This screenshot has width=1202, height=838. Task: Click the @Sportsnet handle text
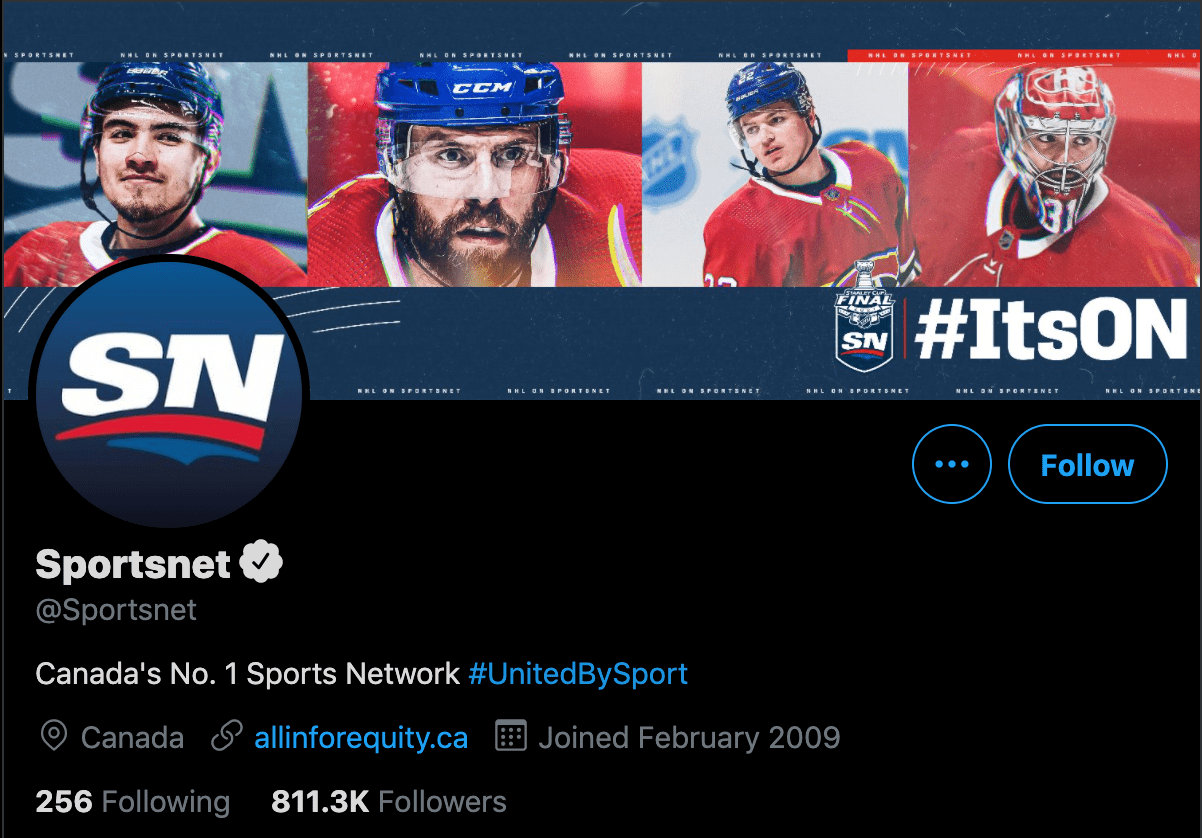tap(114, 609)
